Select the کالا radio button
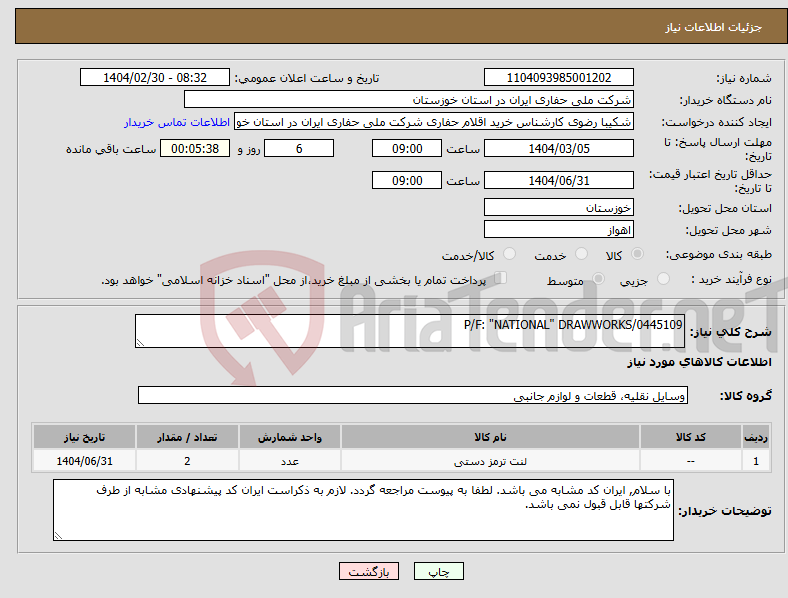 tap(637, 254)
